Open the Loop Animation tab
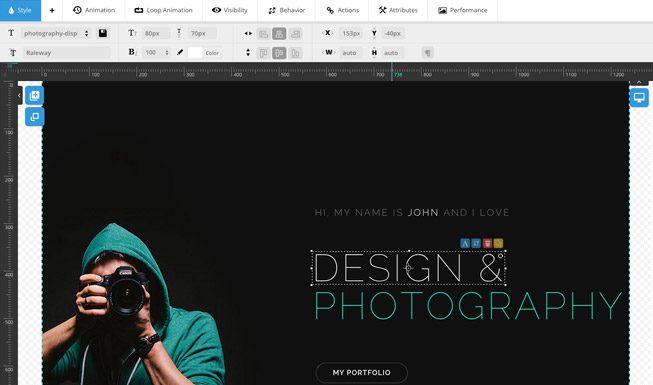Image resolution: width=653 pixels, height=385 pixels. pyautogui.click(x=163, y=10)
